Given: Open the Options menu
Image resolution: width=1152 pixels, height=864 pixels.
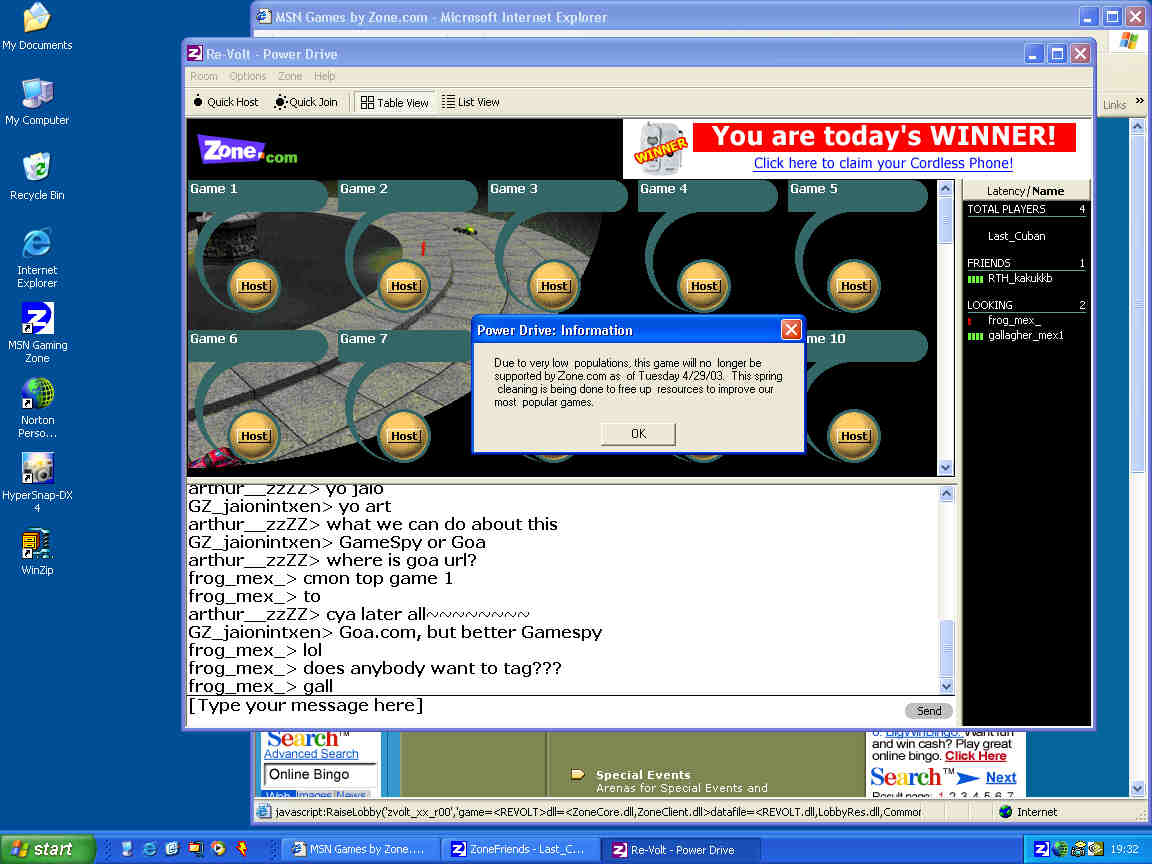Looking at the screenshot, I should [x=248, y=76].
